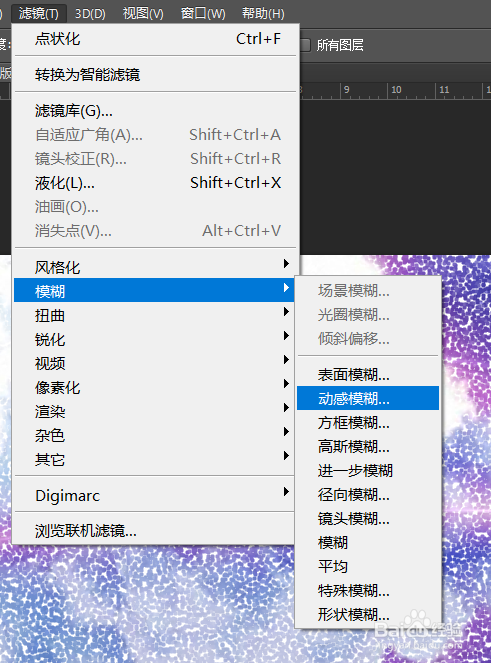The width and height of the screenshot is (491, 663).
Task: Choose 径向模糊... radial blur
Action: pyautogui.click(x=368, y=494)
